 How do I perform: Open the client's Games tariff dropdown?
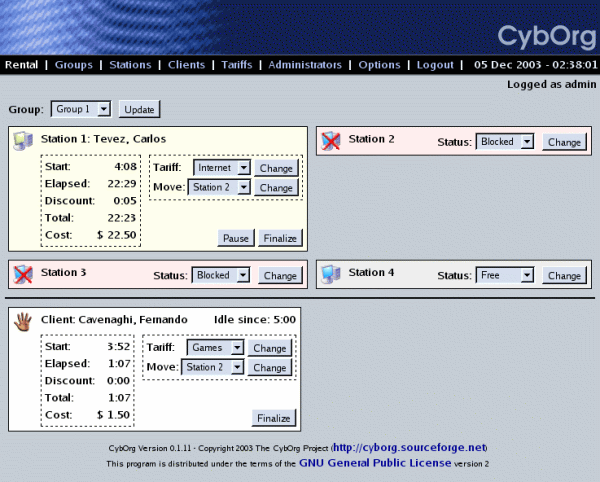tap(217, 348)
